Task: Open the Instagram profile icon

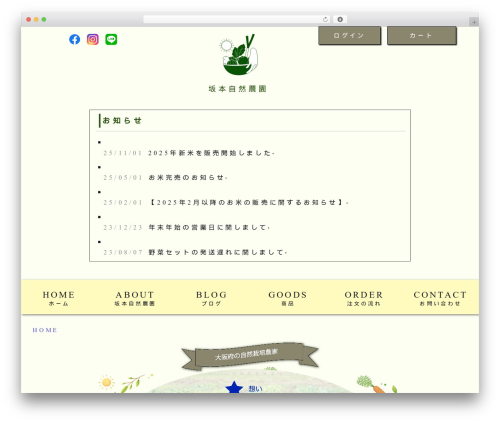Action: click(x=93, y=39)
